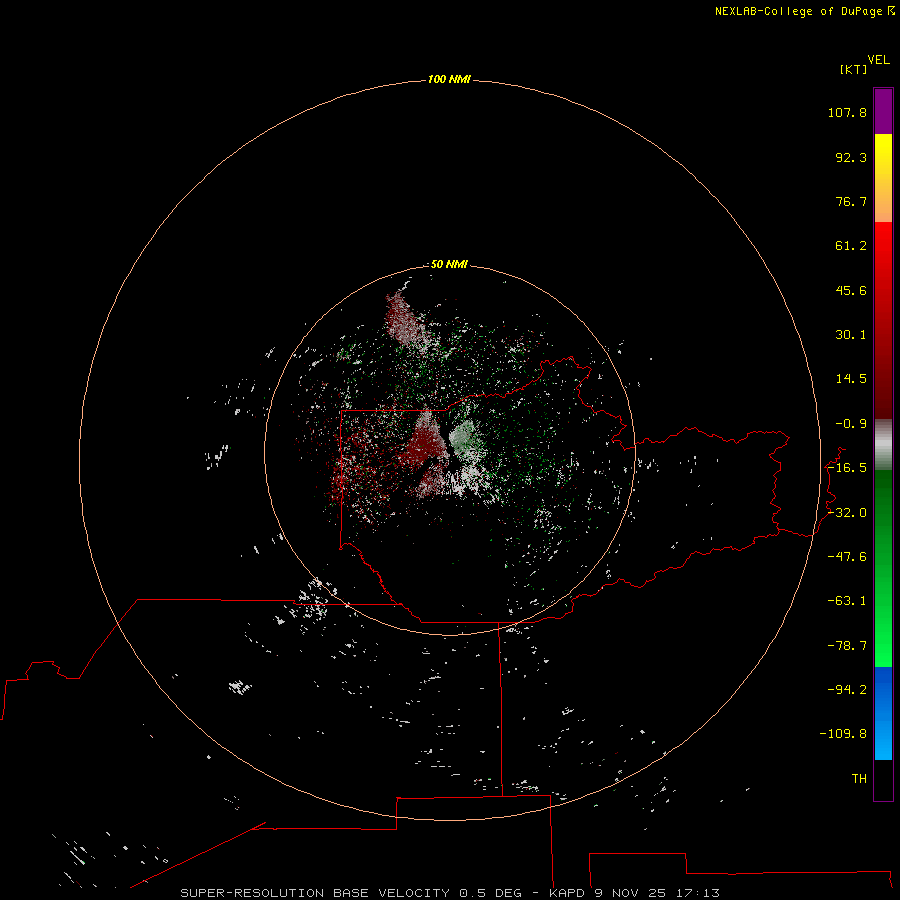Click the purple segment of the color bar
Viewport: 900px width, 900px height.
tap(883, 111)
